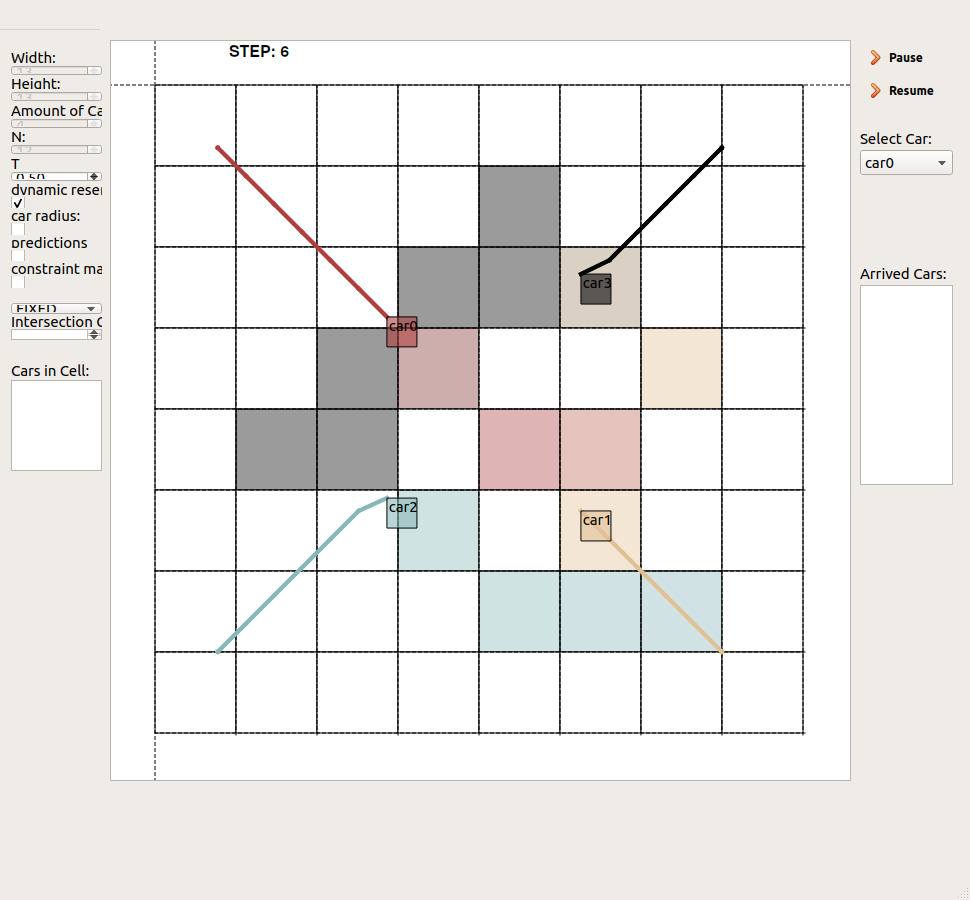Screen dimensions: 970x900
Task: Select the car0 marker on grid
Action: click(x=402, y=332)
